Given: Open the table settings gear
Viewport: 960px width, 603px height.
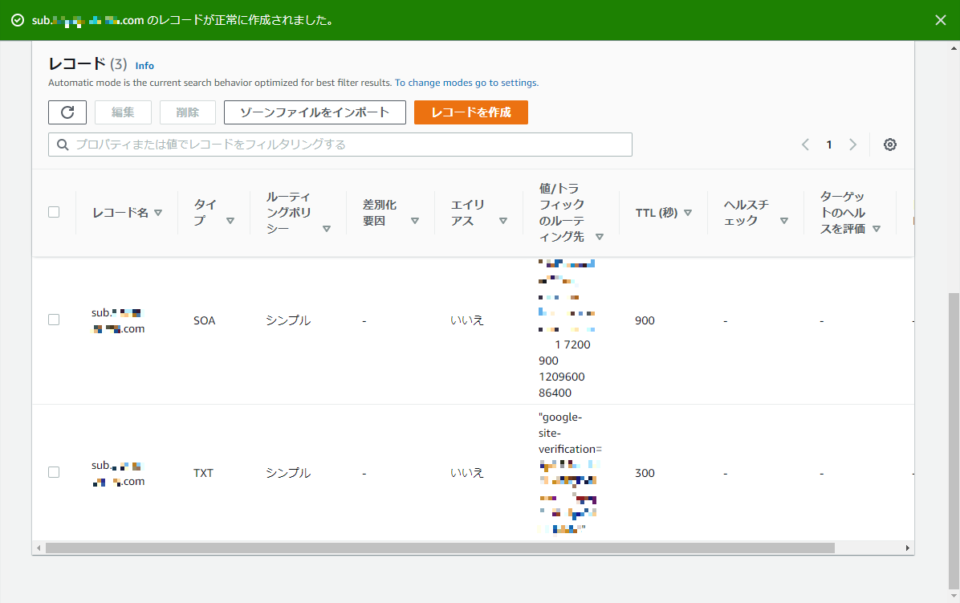Looking at the screenshot, I should click(889, 144).
